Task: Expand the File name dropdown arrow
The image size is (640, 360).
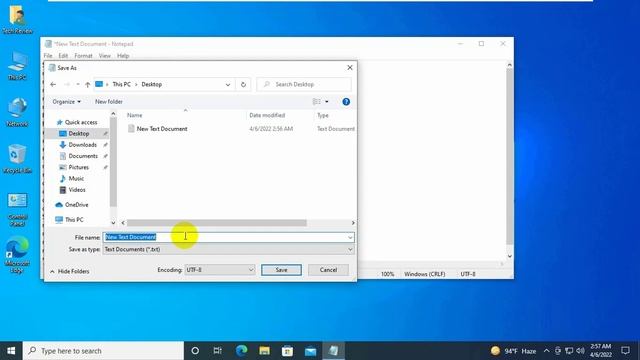Action: click(x=350, y=237)
